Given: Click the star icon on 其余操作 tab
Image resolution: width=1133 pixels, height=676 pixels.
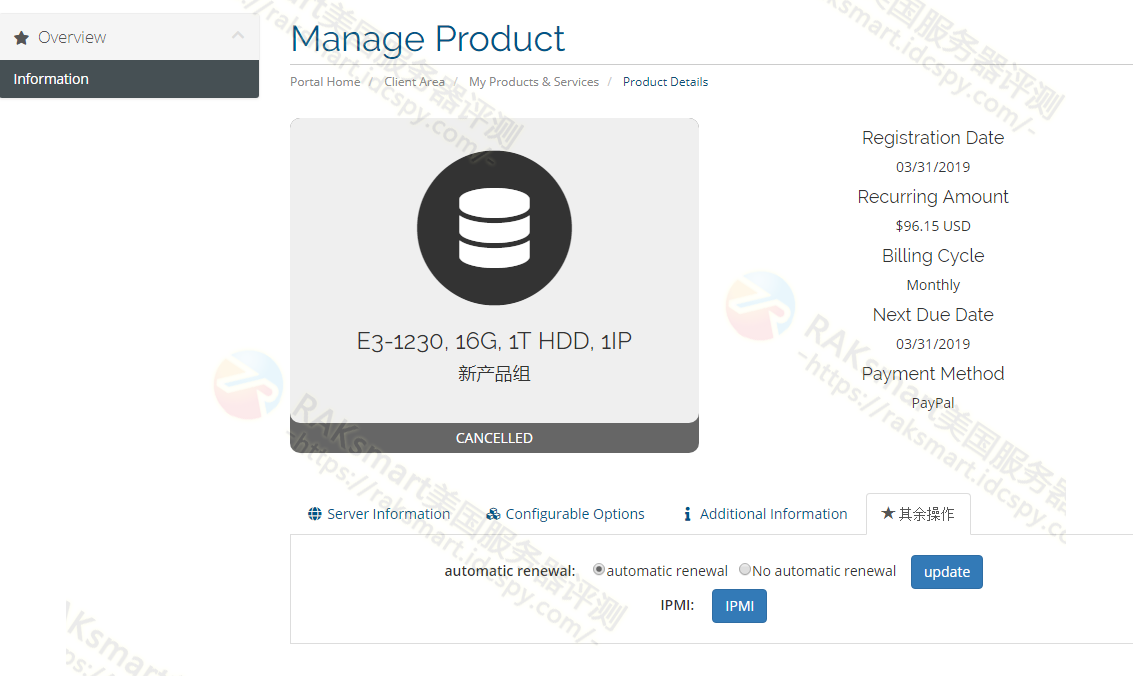Looking at the screenshot, I should pos(888,513).
